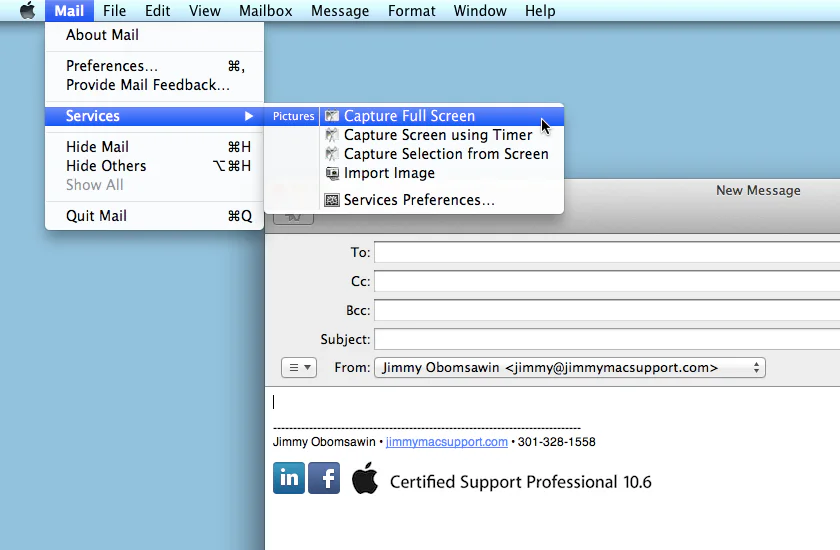Select Capture Selection from Screen
840x550 pixels.
pyautogui.click(x=441, y=154)
